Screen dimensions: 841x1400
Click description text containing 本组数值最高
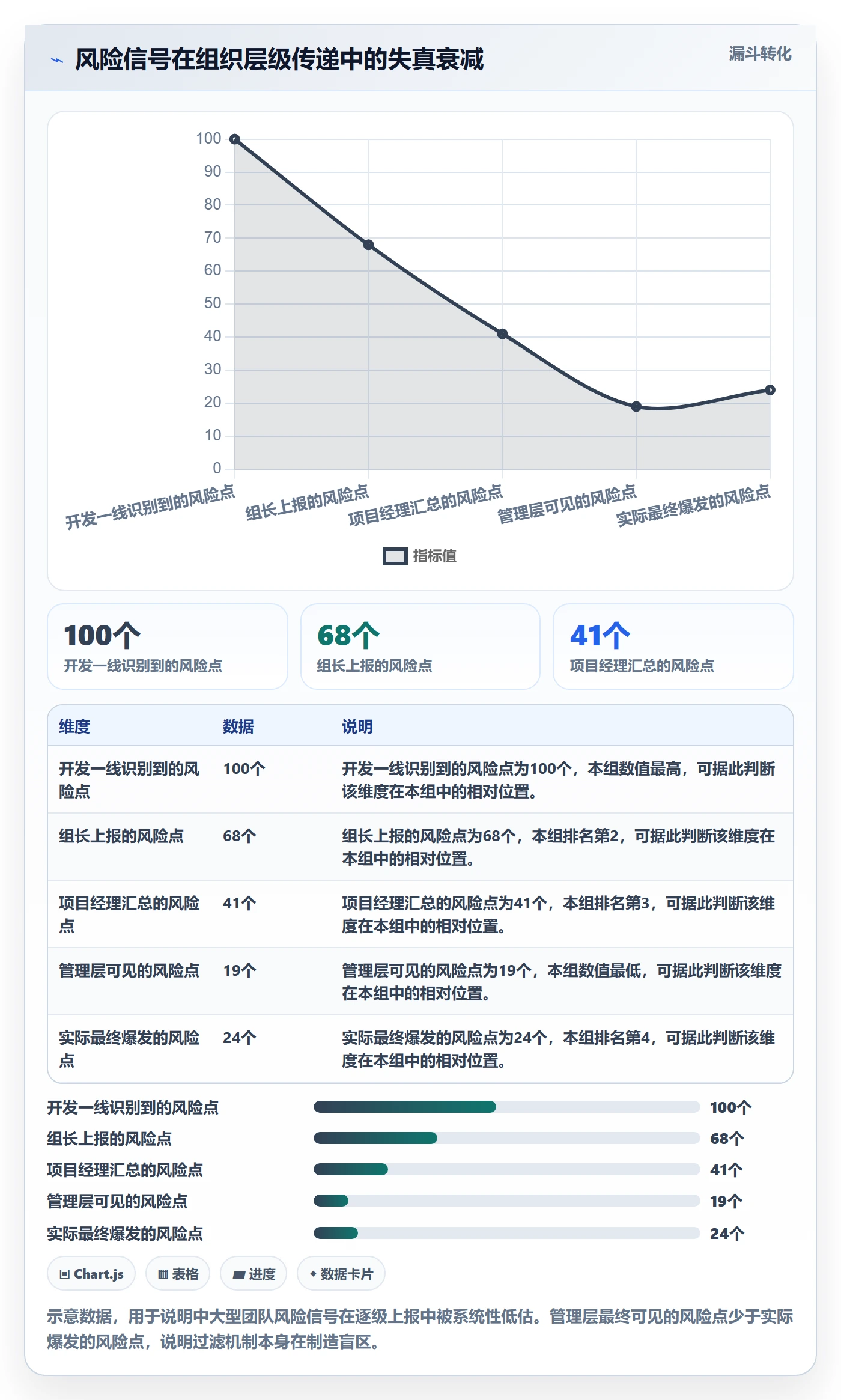pyautogui.click(x=559, y=780)
